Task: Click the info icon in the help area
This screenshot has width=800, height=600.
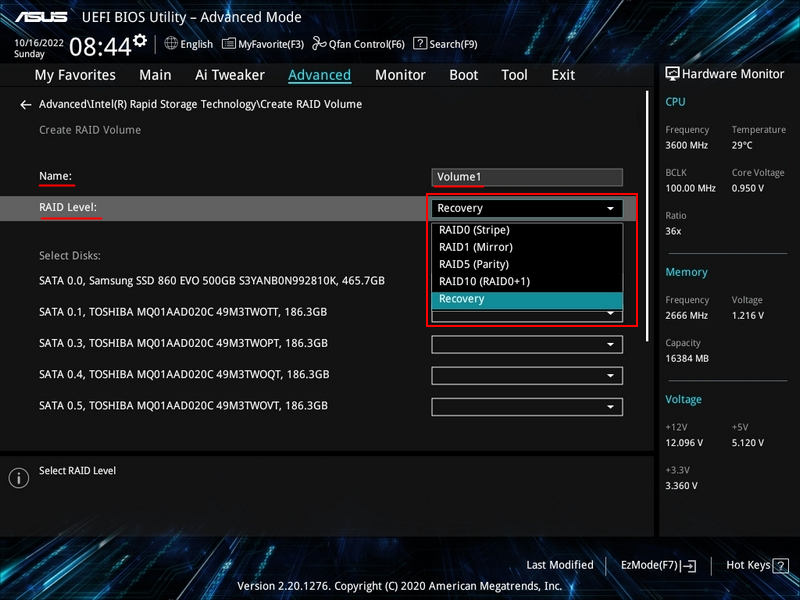Action: (x=19, y=478)
